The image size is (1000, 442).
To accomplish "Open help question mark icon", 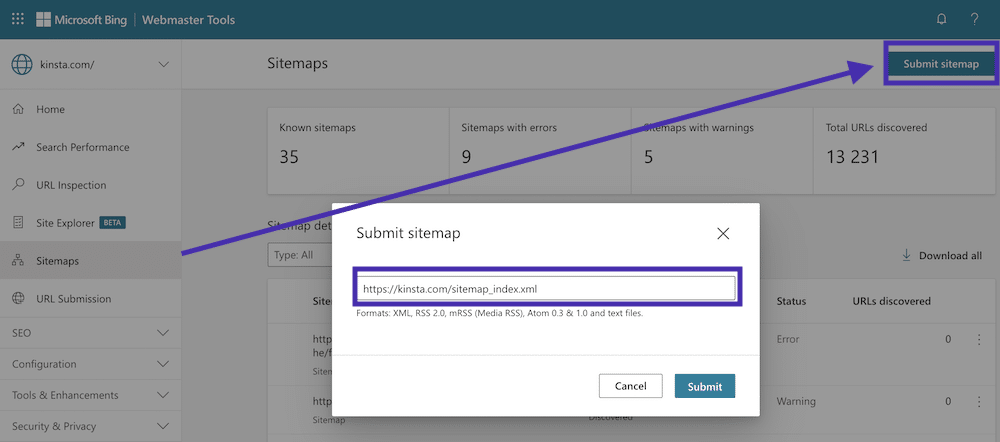I will pos(974,19).
